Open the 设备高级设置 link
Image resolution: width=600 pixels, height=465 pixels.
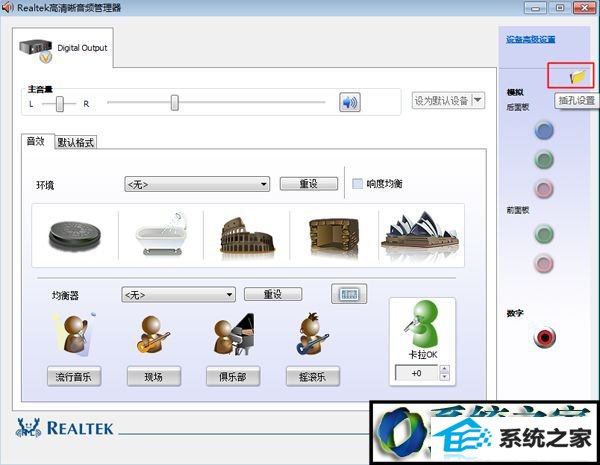[531, 39]
